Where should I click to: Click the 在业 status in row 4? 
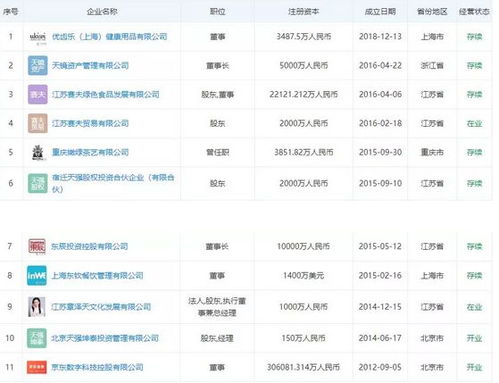click(474, 124)
